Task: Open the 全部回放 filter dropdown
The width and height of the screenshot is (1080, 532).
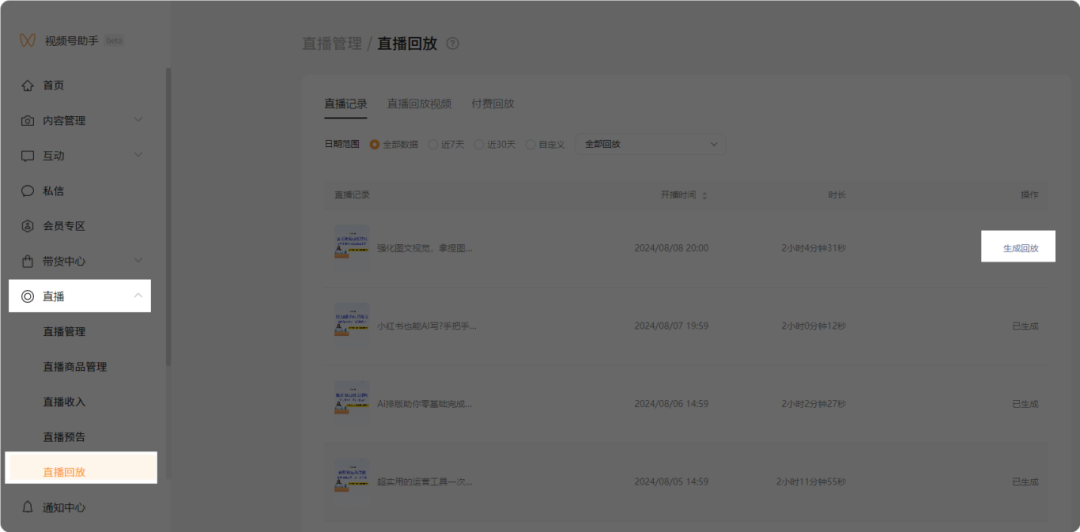Action: click(x=650, y=144)
